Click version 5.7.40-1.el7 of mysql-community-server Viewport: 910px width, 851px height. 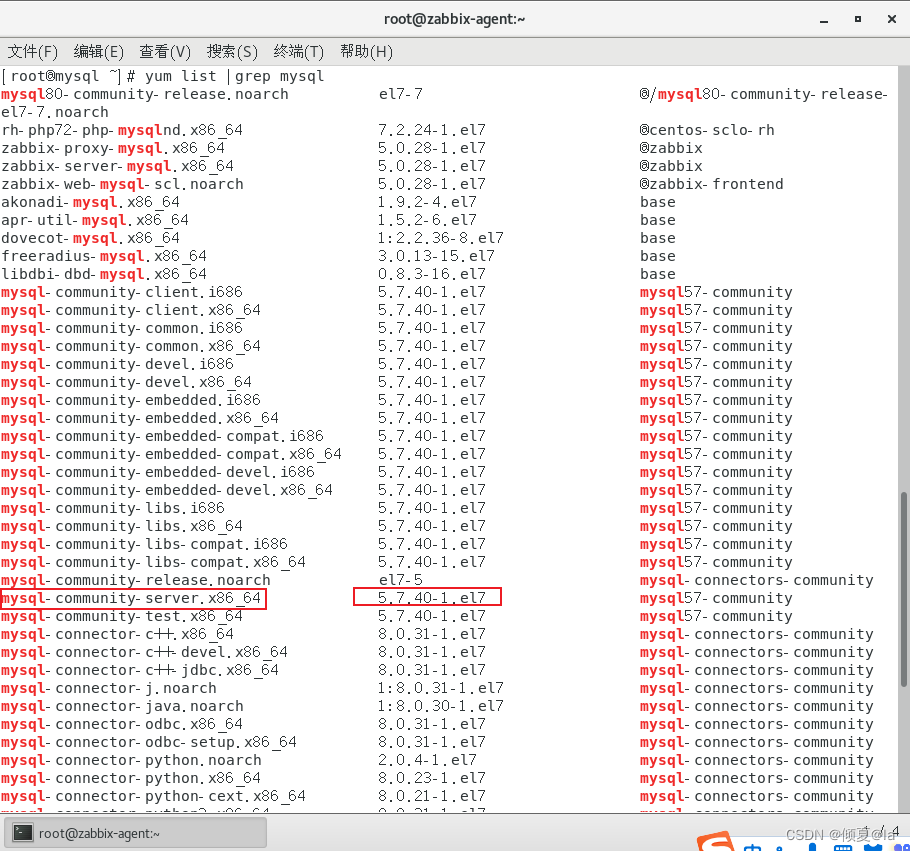point(432,598)
